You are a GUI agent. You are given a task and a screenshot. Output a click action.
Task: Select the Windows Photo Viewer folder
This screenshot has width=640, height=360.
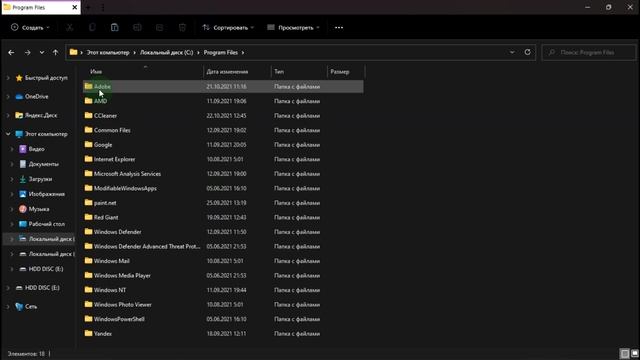click(x=223, y=304)
